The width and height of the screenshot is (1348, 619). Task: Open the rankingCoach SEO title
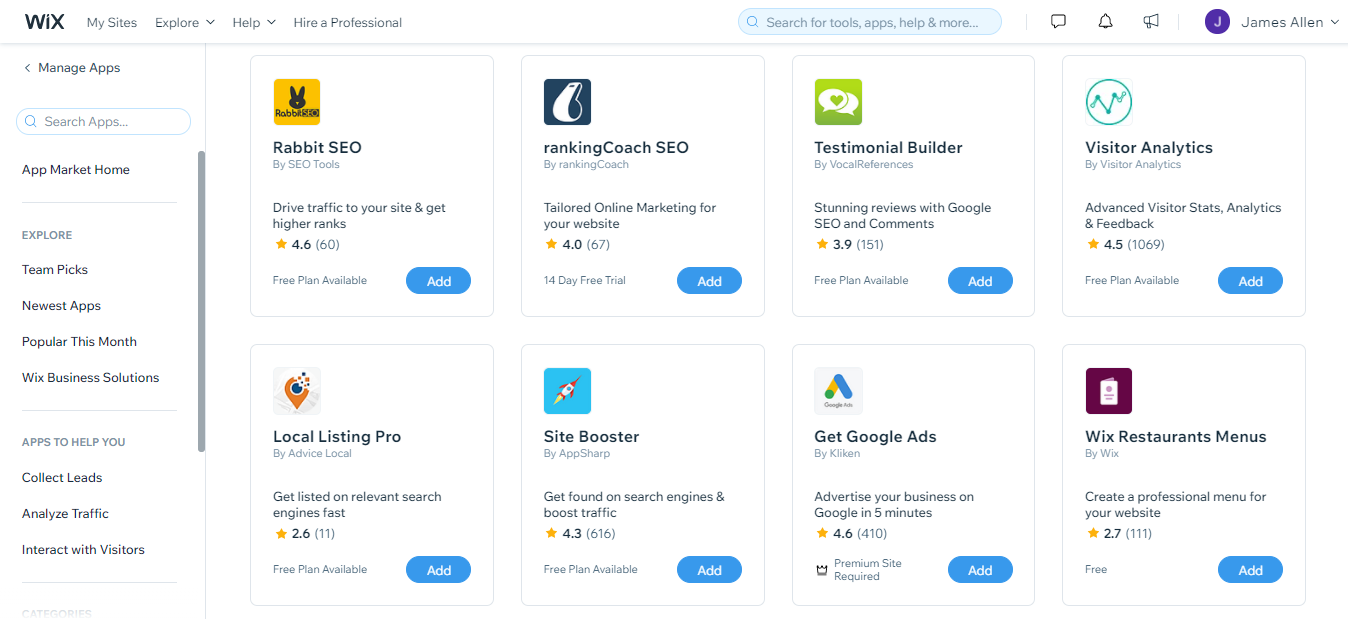point(616,148)
